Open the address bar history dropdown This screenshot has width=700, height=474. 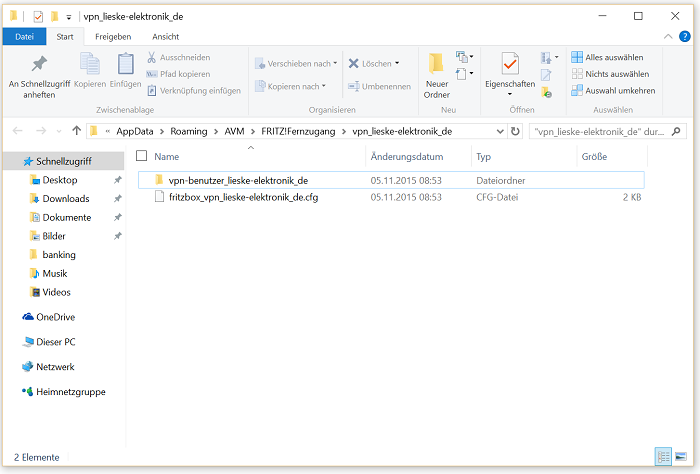(499, 131)
